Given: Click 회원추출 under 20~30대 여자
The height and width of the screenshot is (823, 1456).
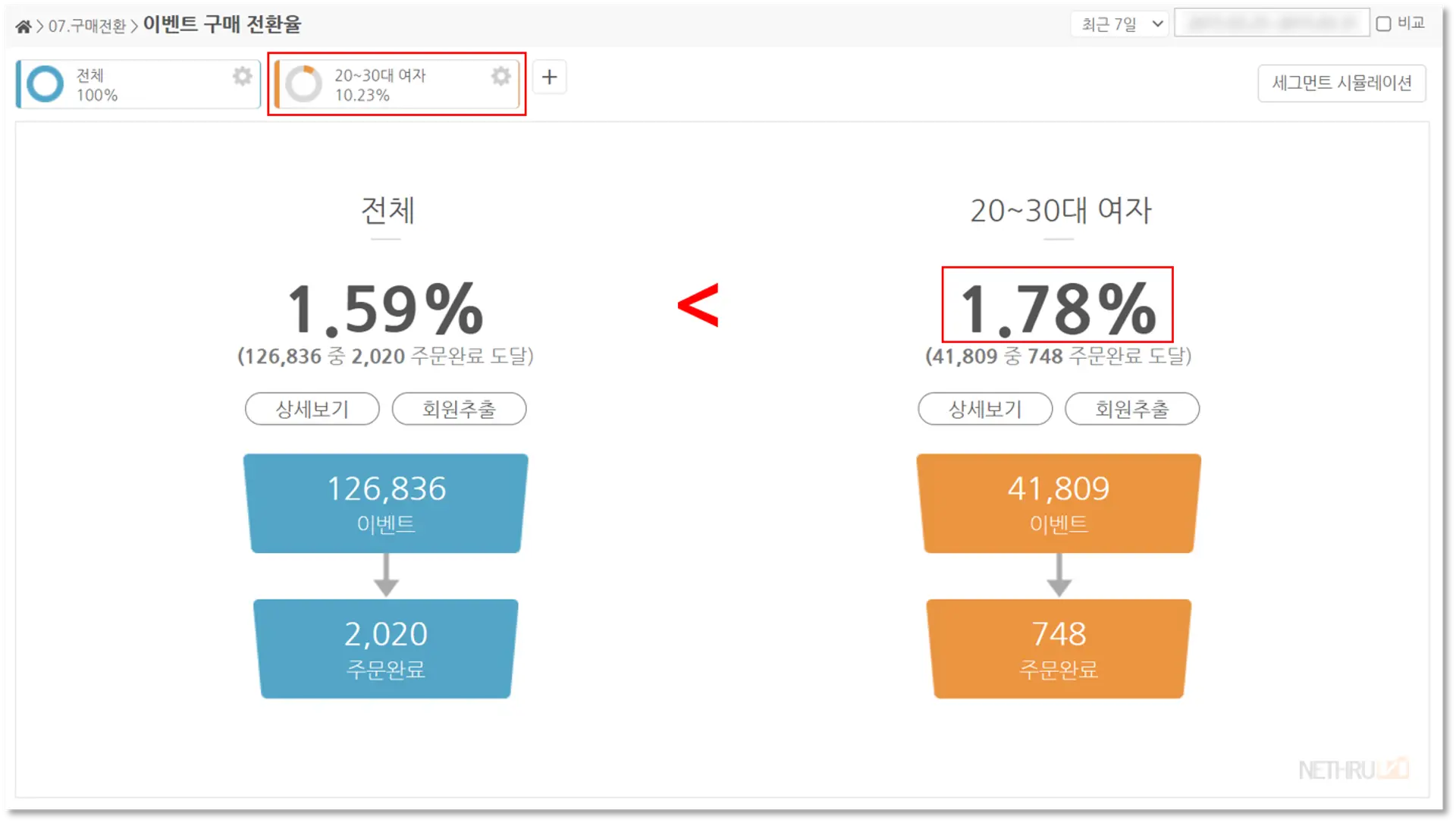Looking at the screenshot, I should [x=1131, y=409].
